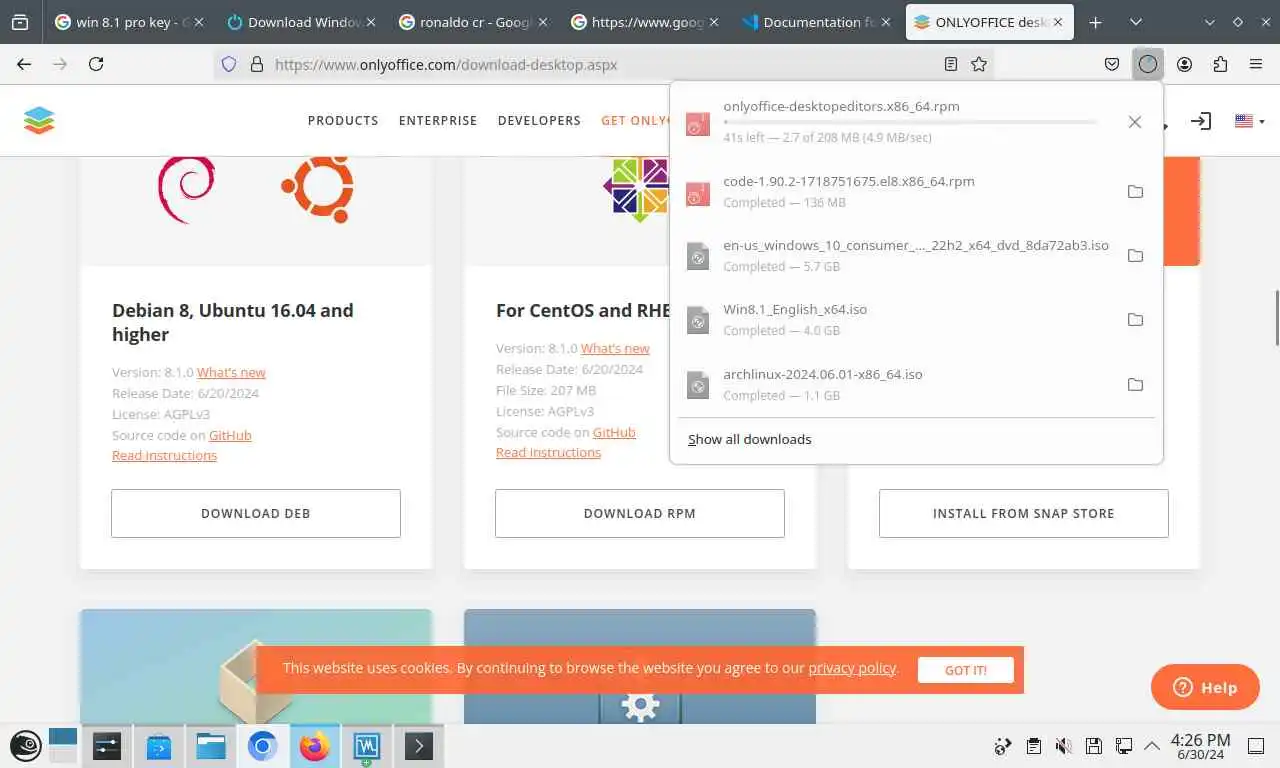Viewport: 1280px width, 768px height.
Task: Click DOWNLOAD DEB button
Action: click(256, 513)
